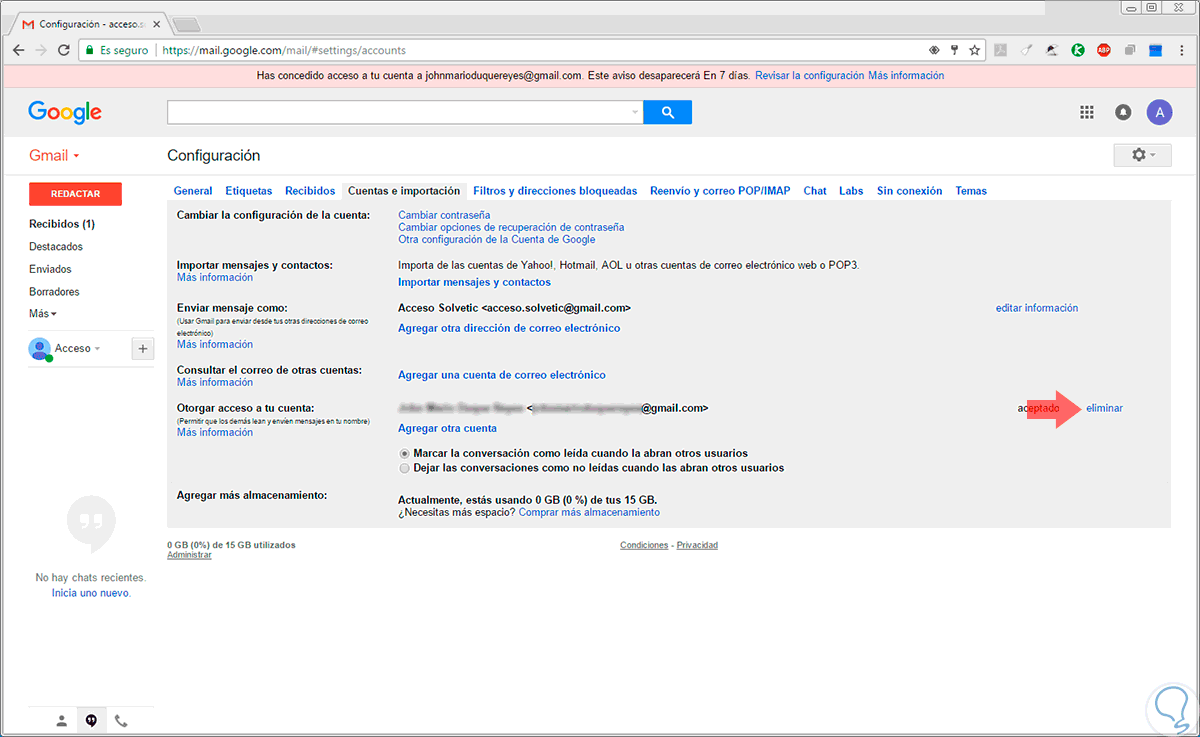Open the Recibidos settings tab
This screenshot has width=1200, height=737.
310,190
